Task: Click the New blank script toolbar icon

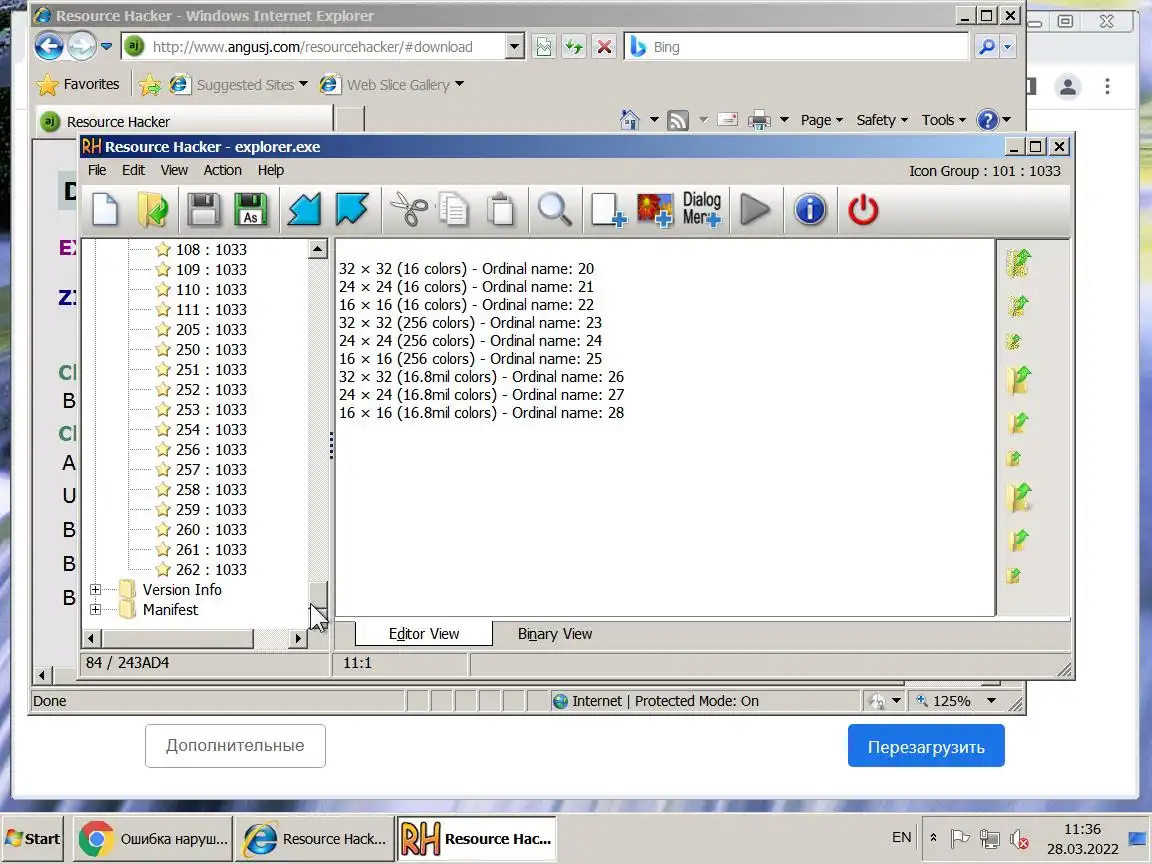Action: pyautogui.click(x=105, y=210)
